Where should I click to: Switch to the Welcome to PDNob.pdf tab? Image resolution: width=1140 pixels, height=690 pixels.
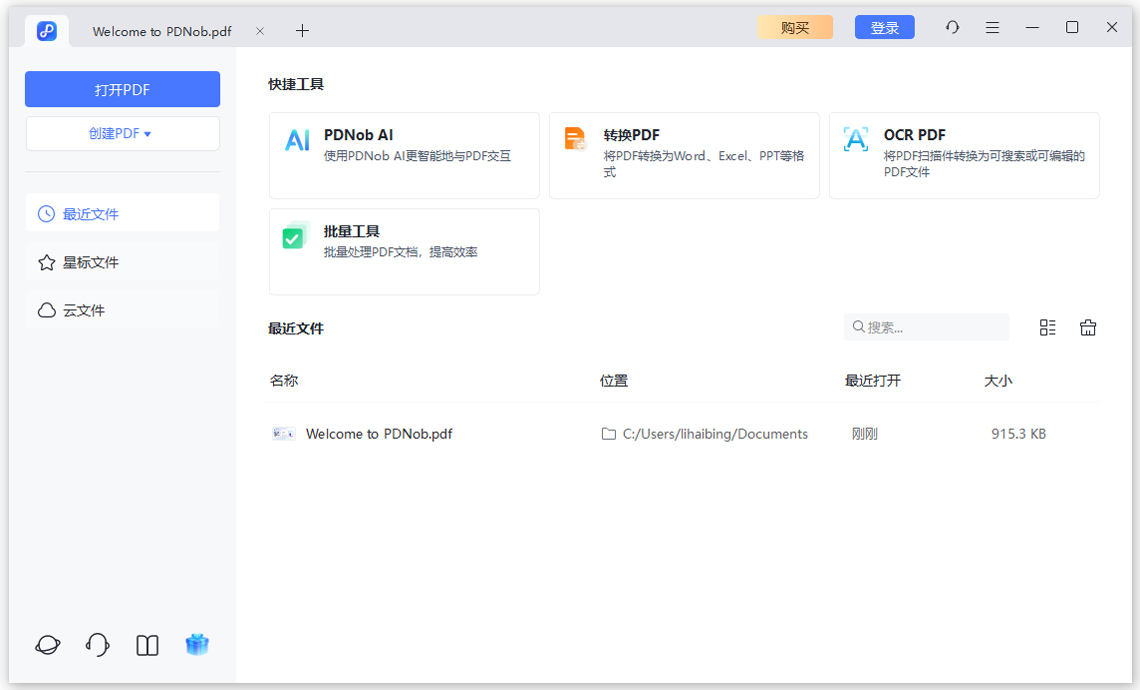click(160, 30)
